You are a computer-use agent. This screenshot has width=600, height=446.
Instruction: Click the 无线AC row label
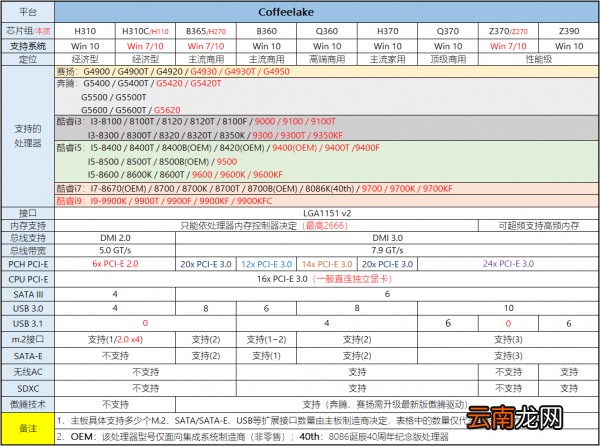pos(28,372)
